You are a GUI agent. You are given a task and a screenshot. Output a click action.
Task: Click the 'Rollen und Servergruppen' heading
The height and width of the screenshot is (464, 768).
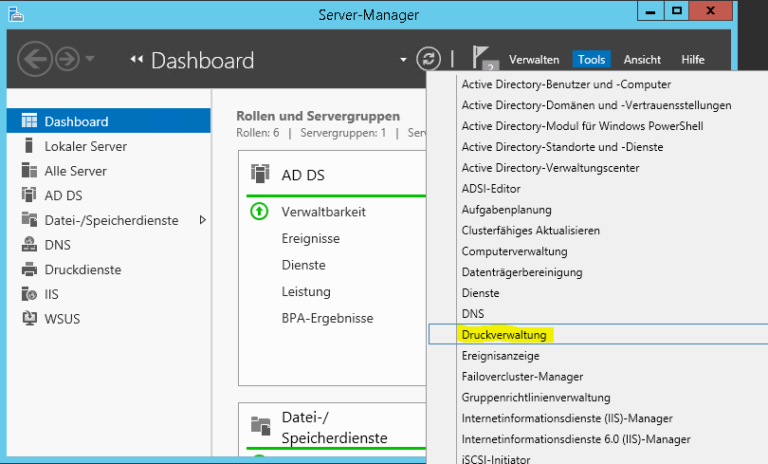point(318,116)
